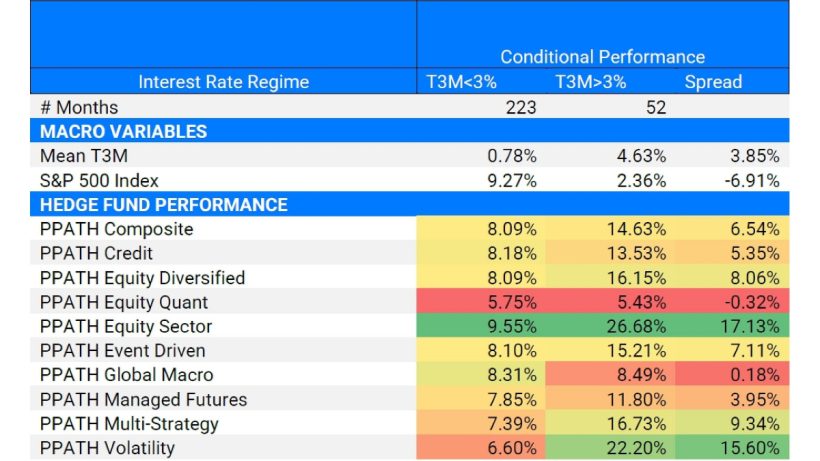Image resolution: width=820 pixels, height=461 pixels.
Task: Click the S&P 500 Index row label
Action: tap(98, 181)
